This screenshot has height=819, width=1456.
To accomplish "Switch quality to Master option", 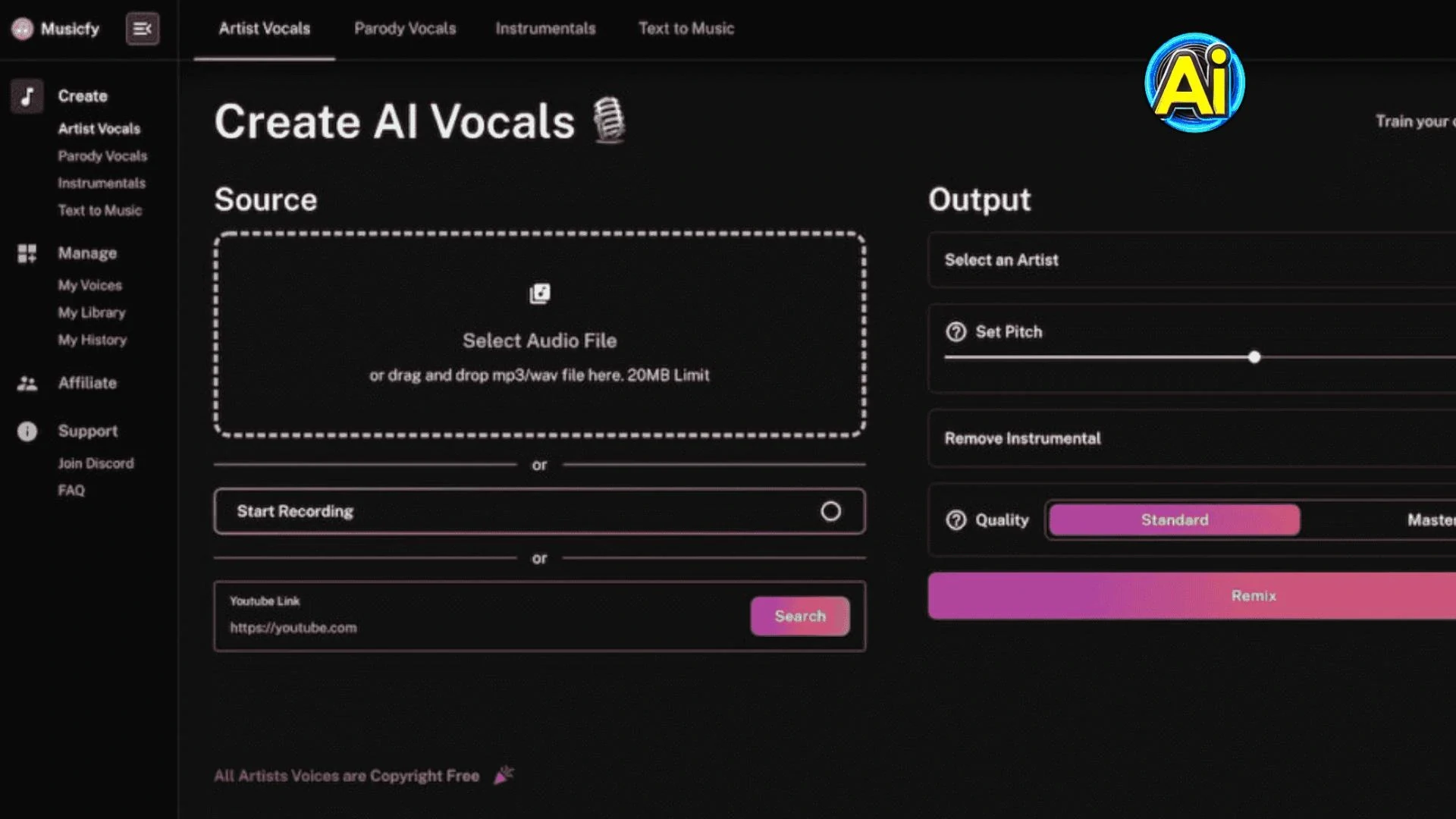I will (x=1429, y=520).
